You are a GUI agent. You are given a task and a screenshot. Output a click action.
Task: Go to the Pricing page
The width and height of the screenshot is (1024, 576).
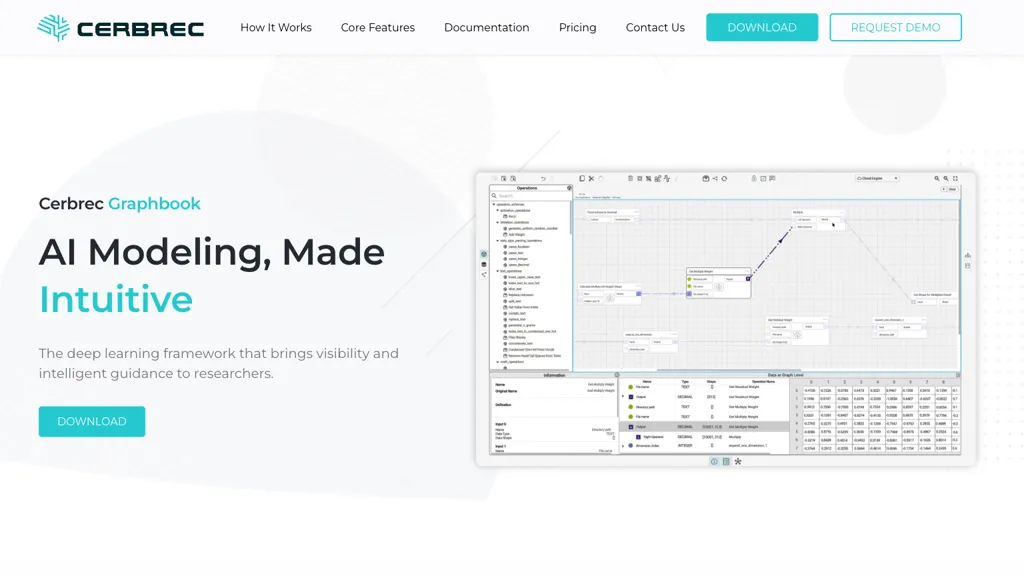[577, 28]
